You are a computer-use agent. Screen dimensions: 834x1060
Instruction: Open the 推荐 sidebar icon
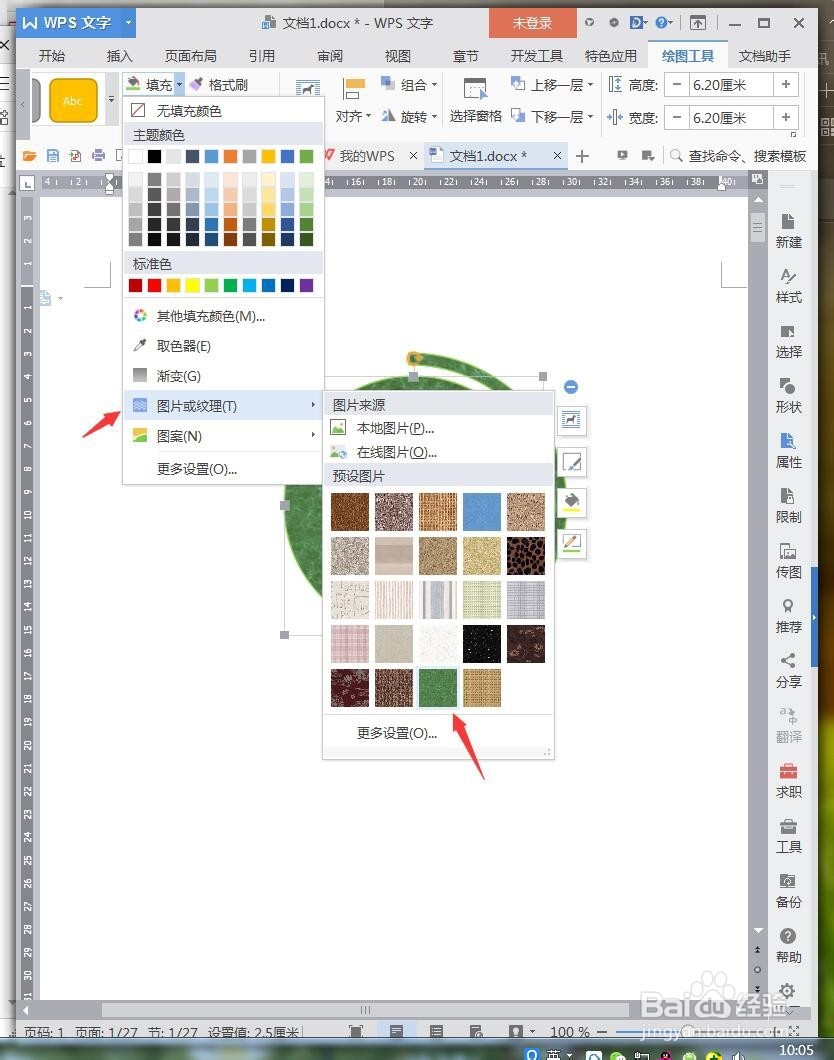tap(788, 616)
